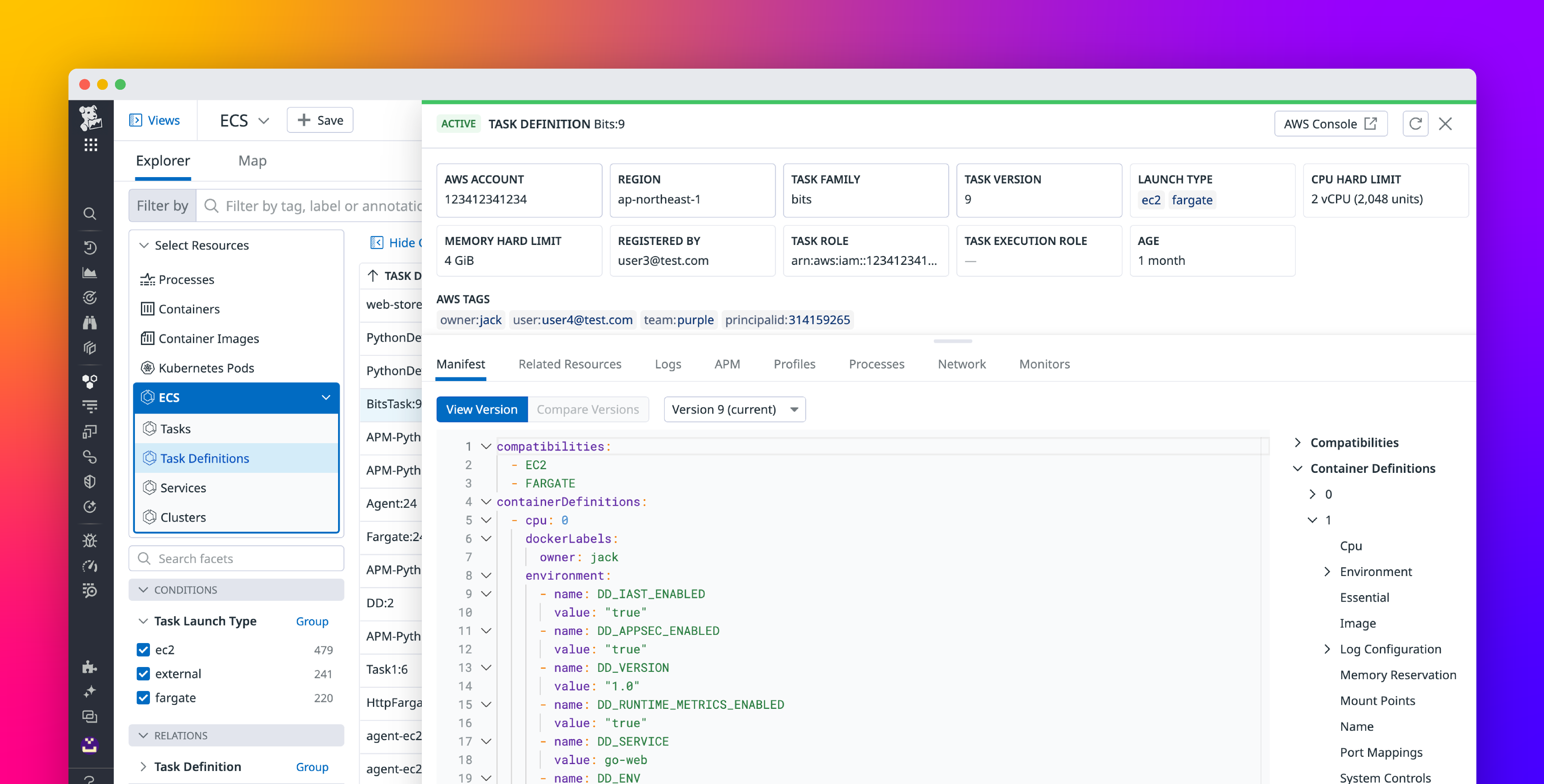Viewport: 1544px width, 784px height.
Task: Open the Map tab in the Explorer
Action: pos(252,160)
